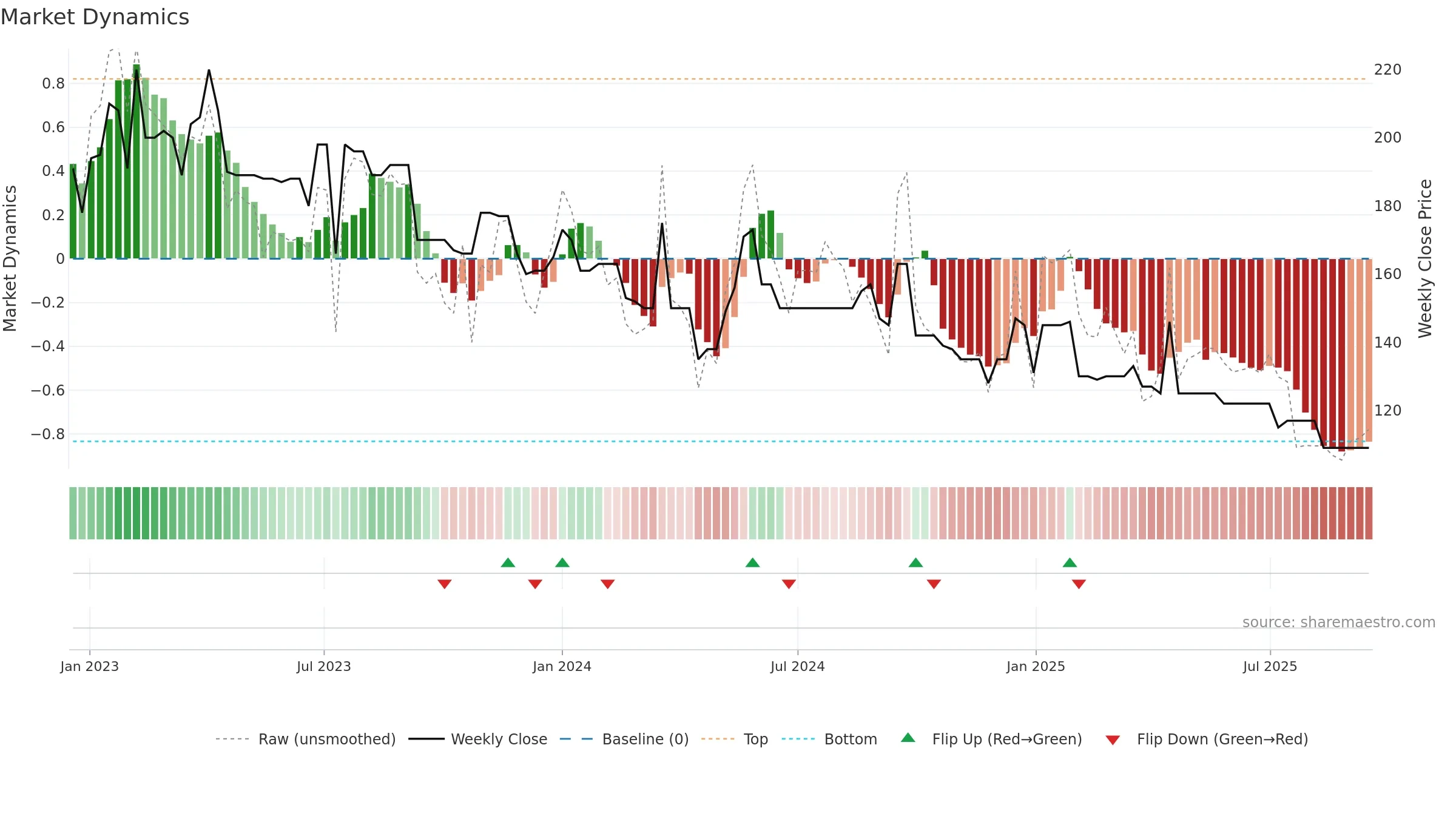Image resolution: width=1456 pixels, height=819 pixels.
Task: Click the 0.8 left axis tick label
Action: [53, 84]
